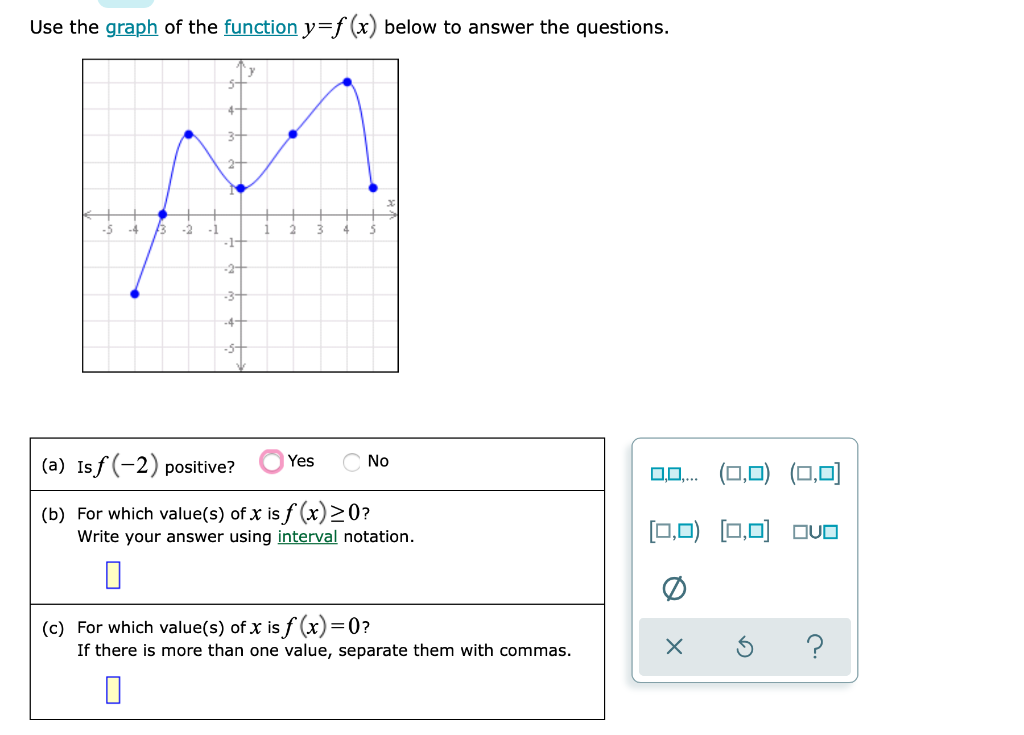Click the answer box in part (c)

click(x=113, y=690)
